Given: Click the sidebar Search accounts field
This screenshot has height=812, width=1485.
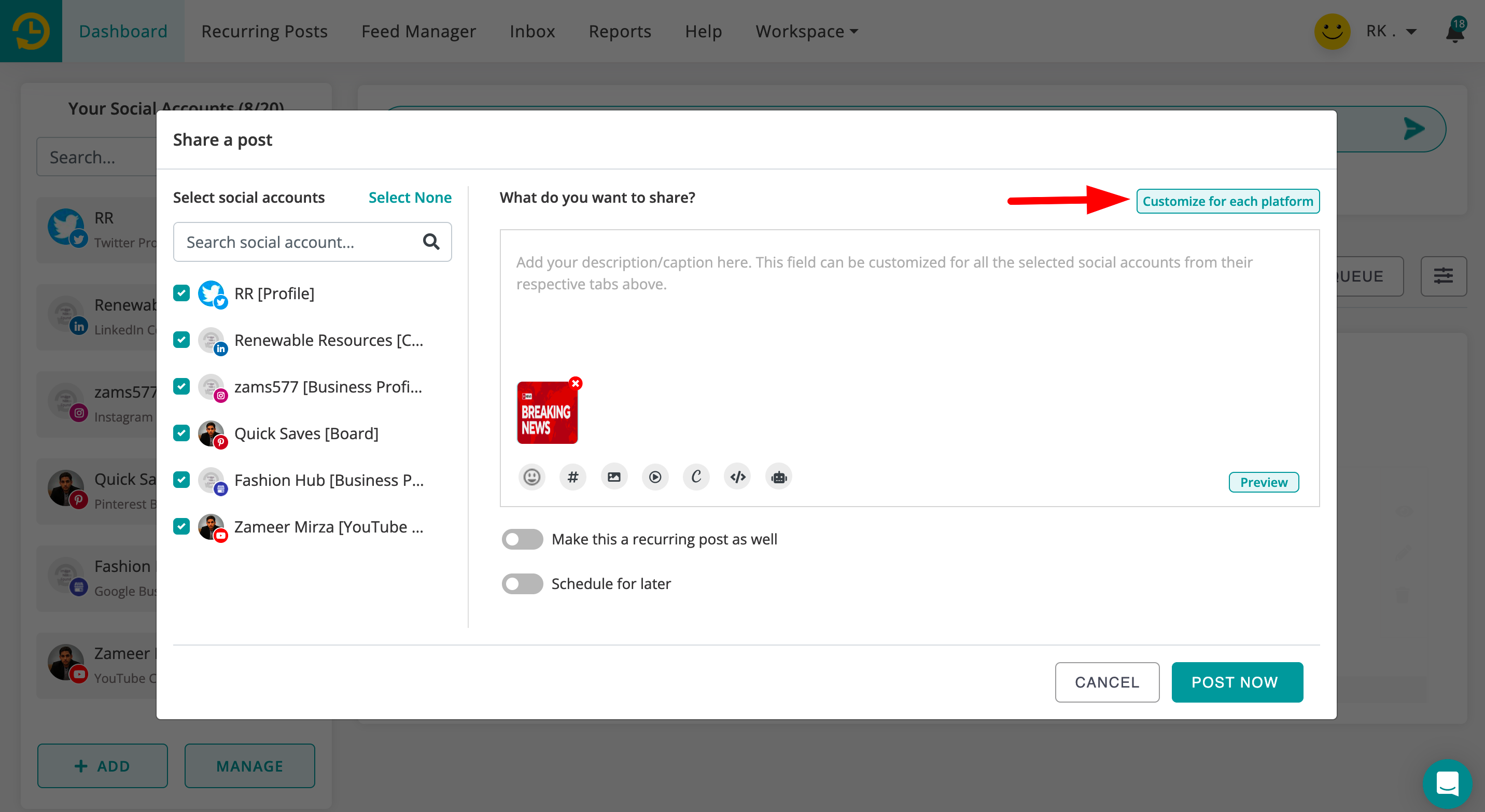Looking at the screenshot, I should pyautogui.click(x=97, y=157).
